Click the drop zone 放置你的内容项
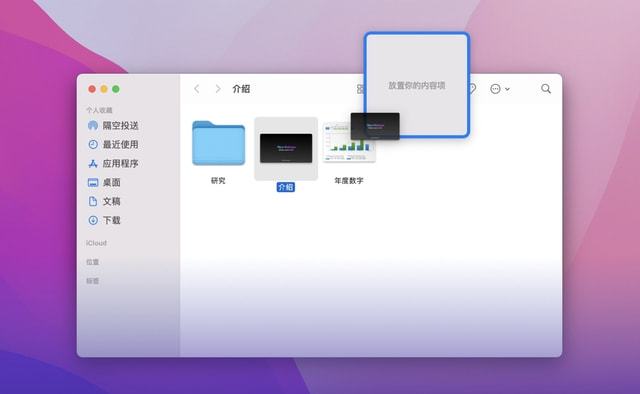Screen dimensions: 640x394 click(417, 85)
